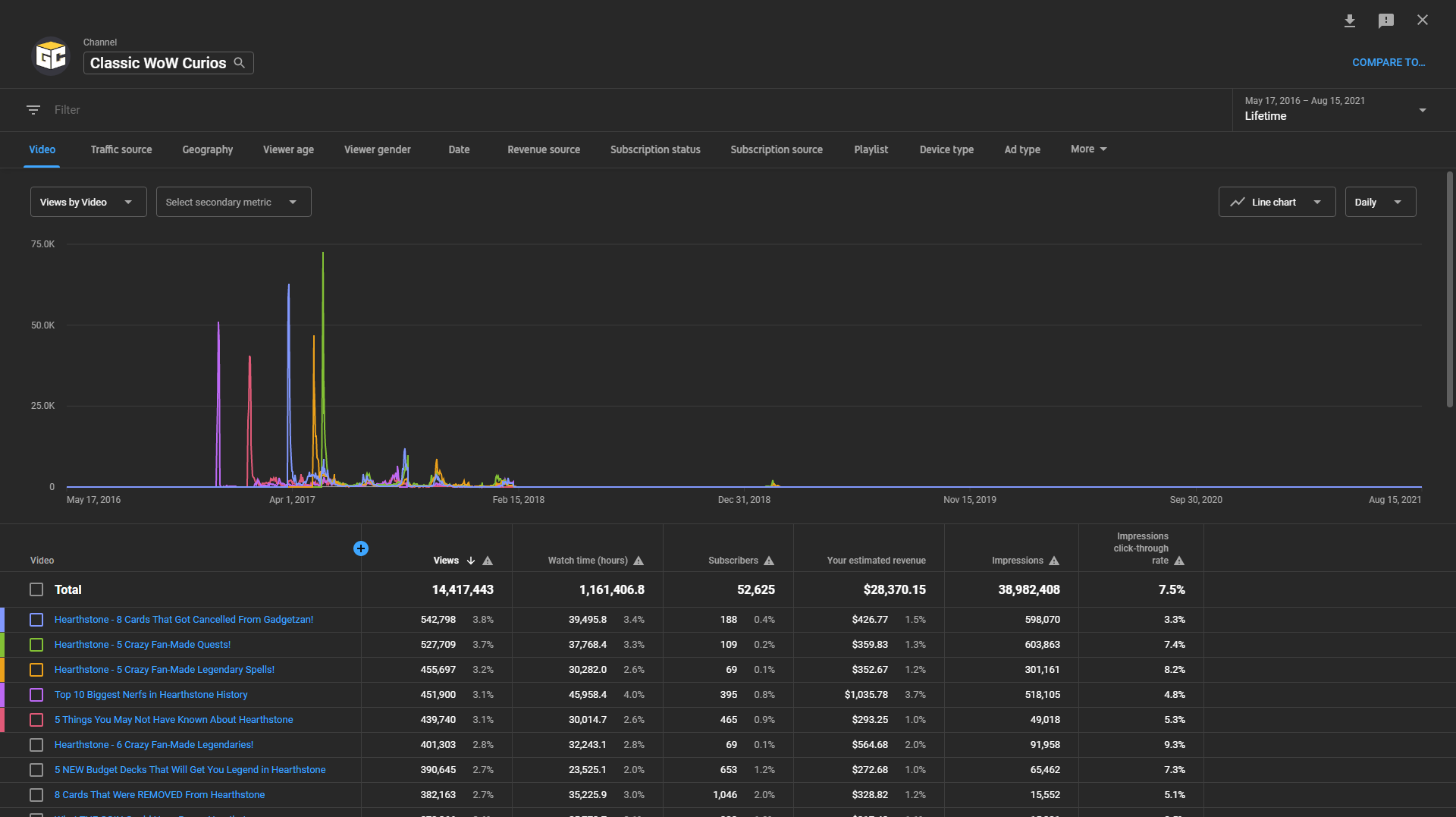
Task: Open video 8 Cards That Were REMOVED
Action: (x=160, y=795)
